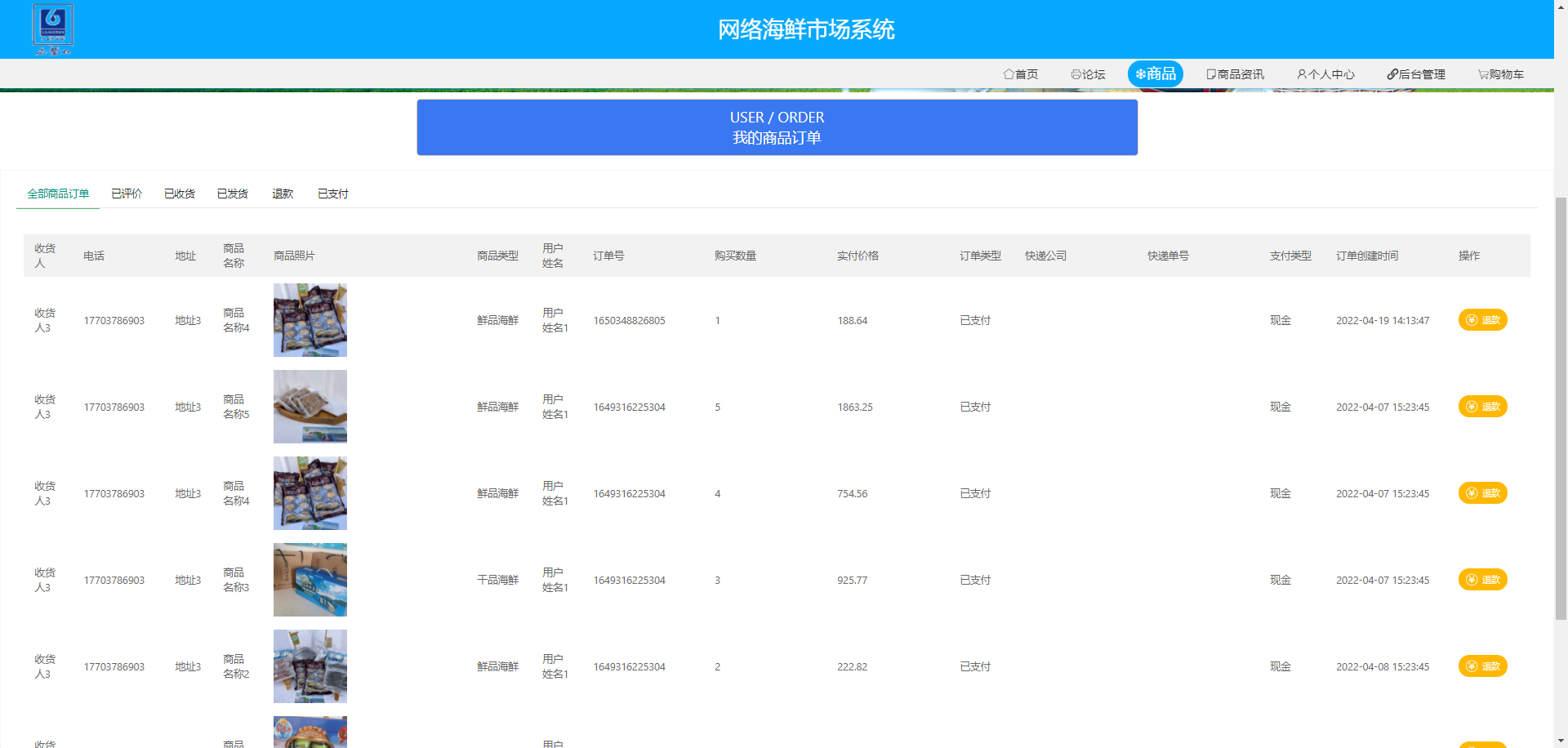Click order number 1650348826805
Image resolution: width=1568 pixels, height=748 pixels.
[629, 321]
